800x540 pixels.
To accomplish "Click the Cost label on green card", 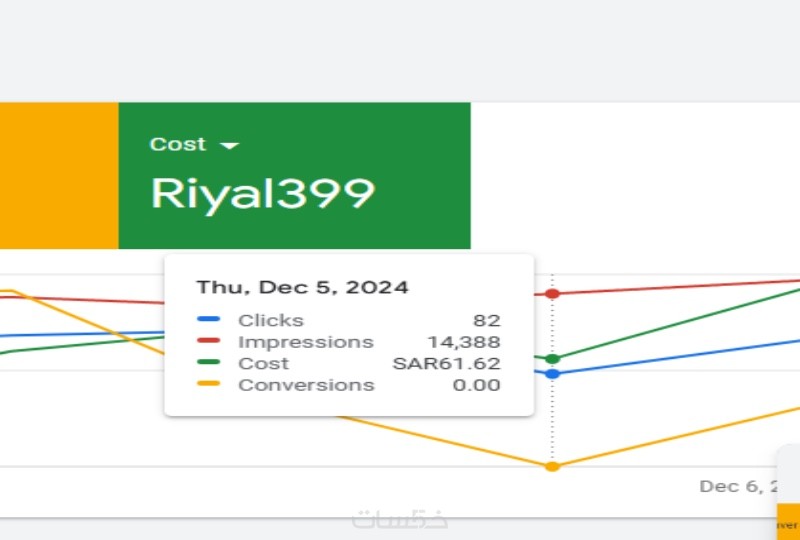I will [x=178, y=144].
